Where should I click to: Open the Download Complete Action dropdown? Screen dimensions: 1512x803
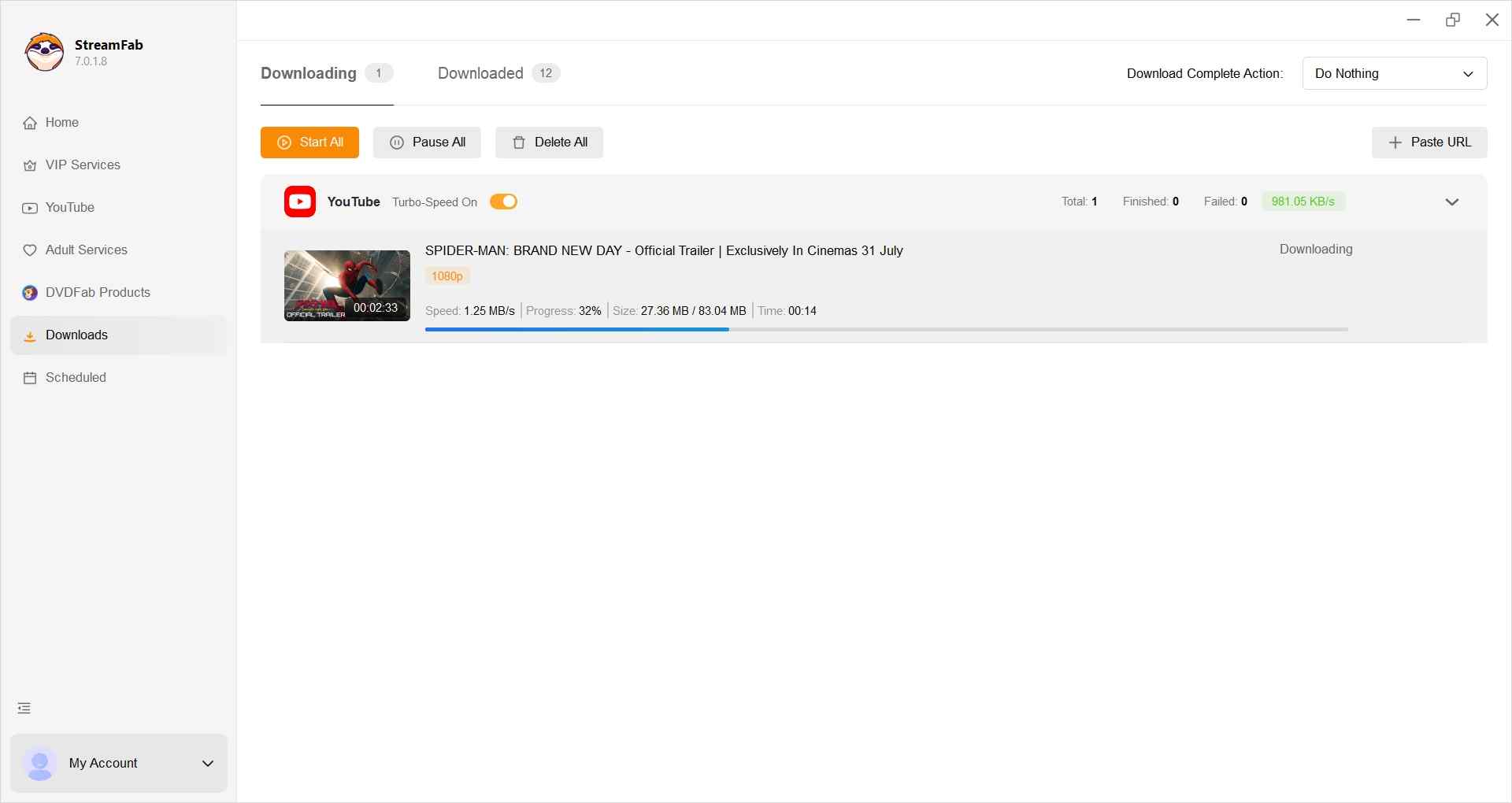[1394, 73]
